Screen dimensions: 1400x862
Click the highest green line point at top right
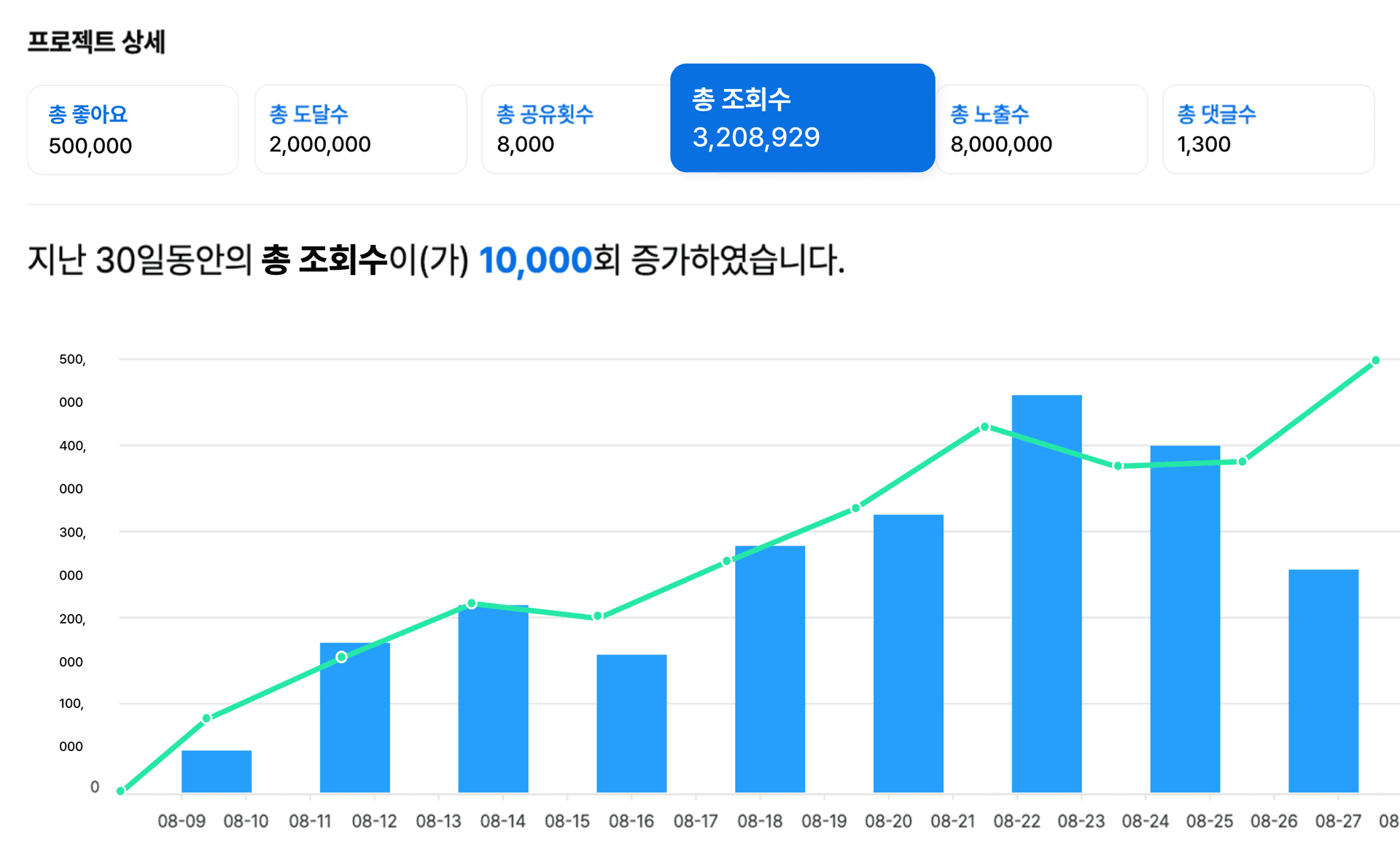point(1375,360)
